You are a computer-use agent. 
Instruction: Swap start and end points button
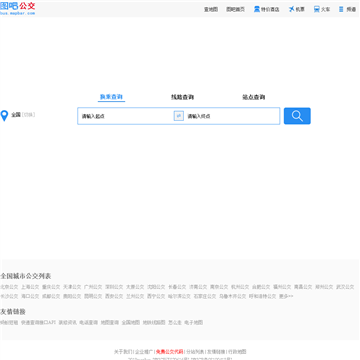pos(179,116)
